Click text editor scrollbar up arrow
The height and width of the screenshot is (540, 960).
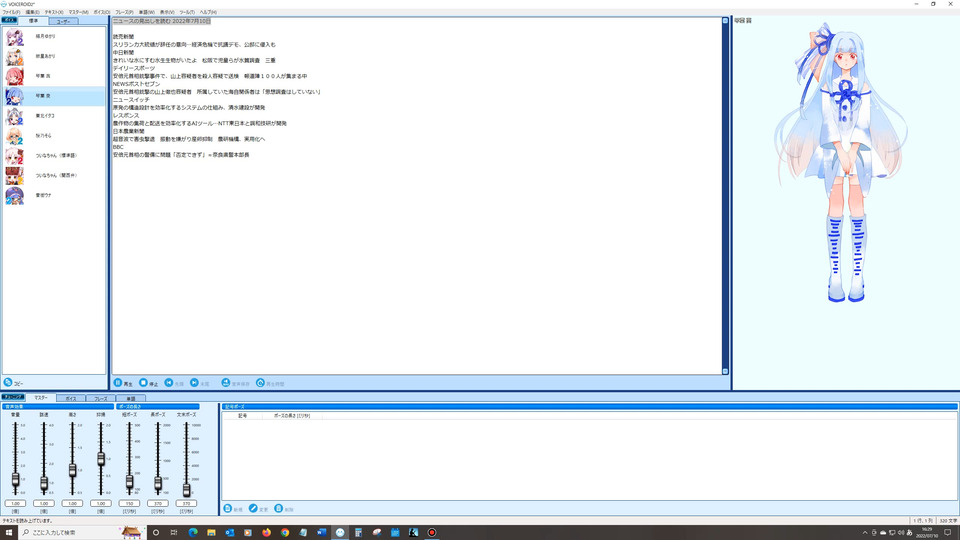(x=726, y=21)
